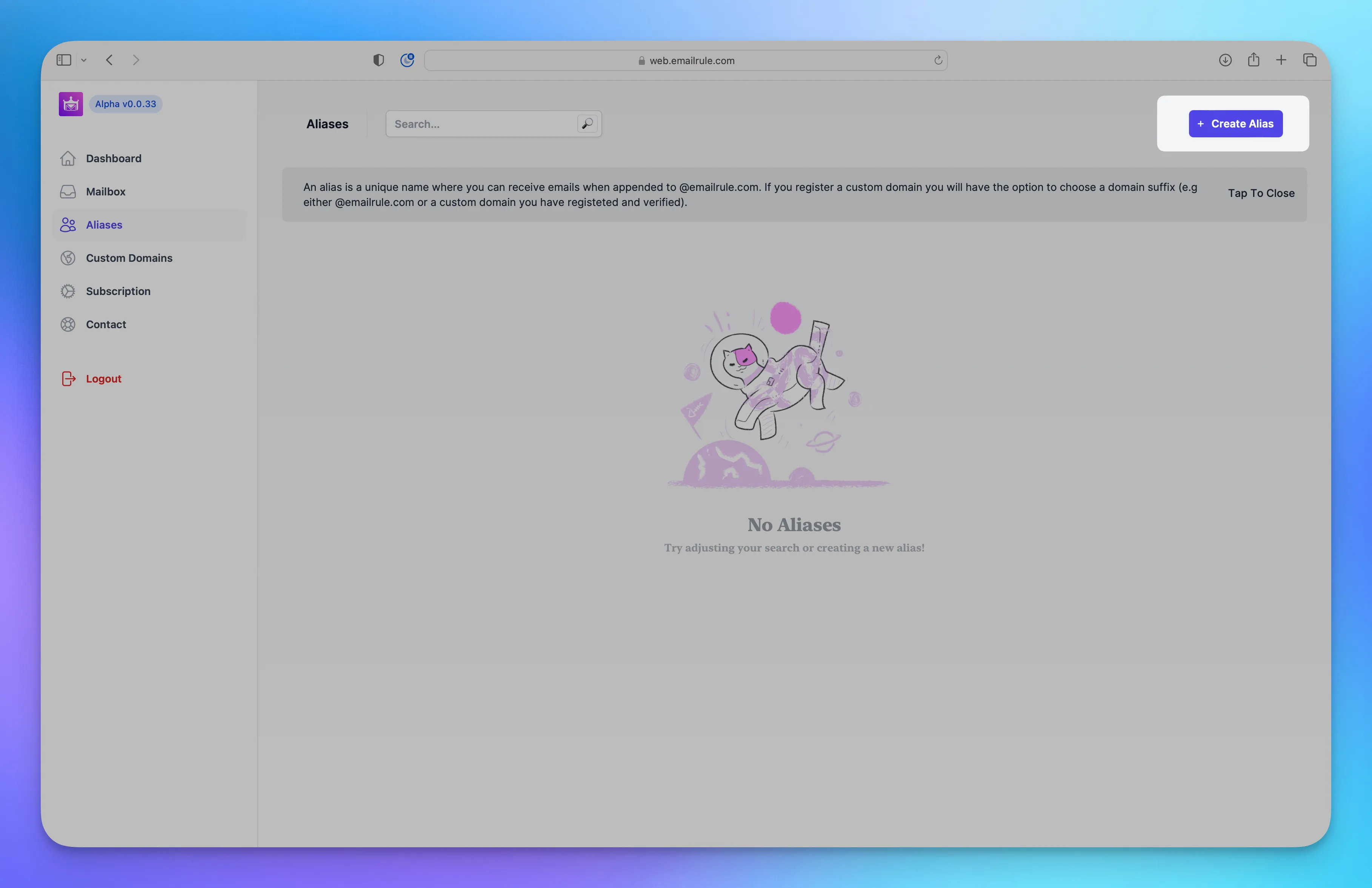Click the blue extension icon beside shield

coord(407,60)
